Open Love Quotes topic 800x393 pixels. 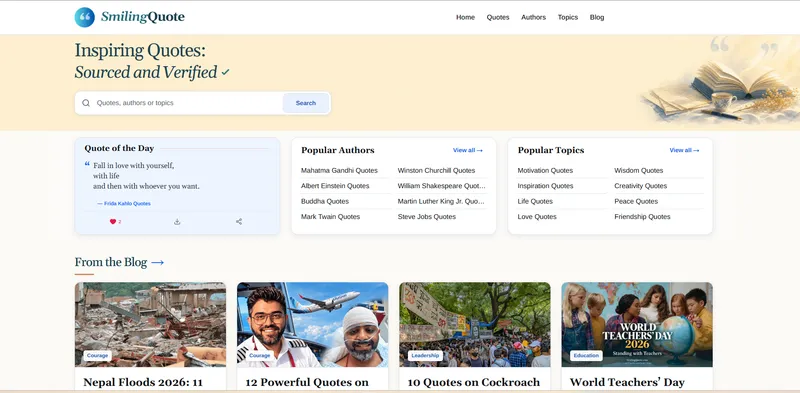[x=537, y=216]
